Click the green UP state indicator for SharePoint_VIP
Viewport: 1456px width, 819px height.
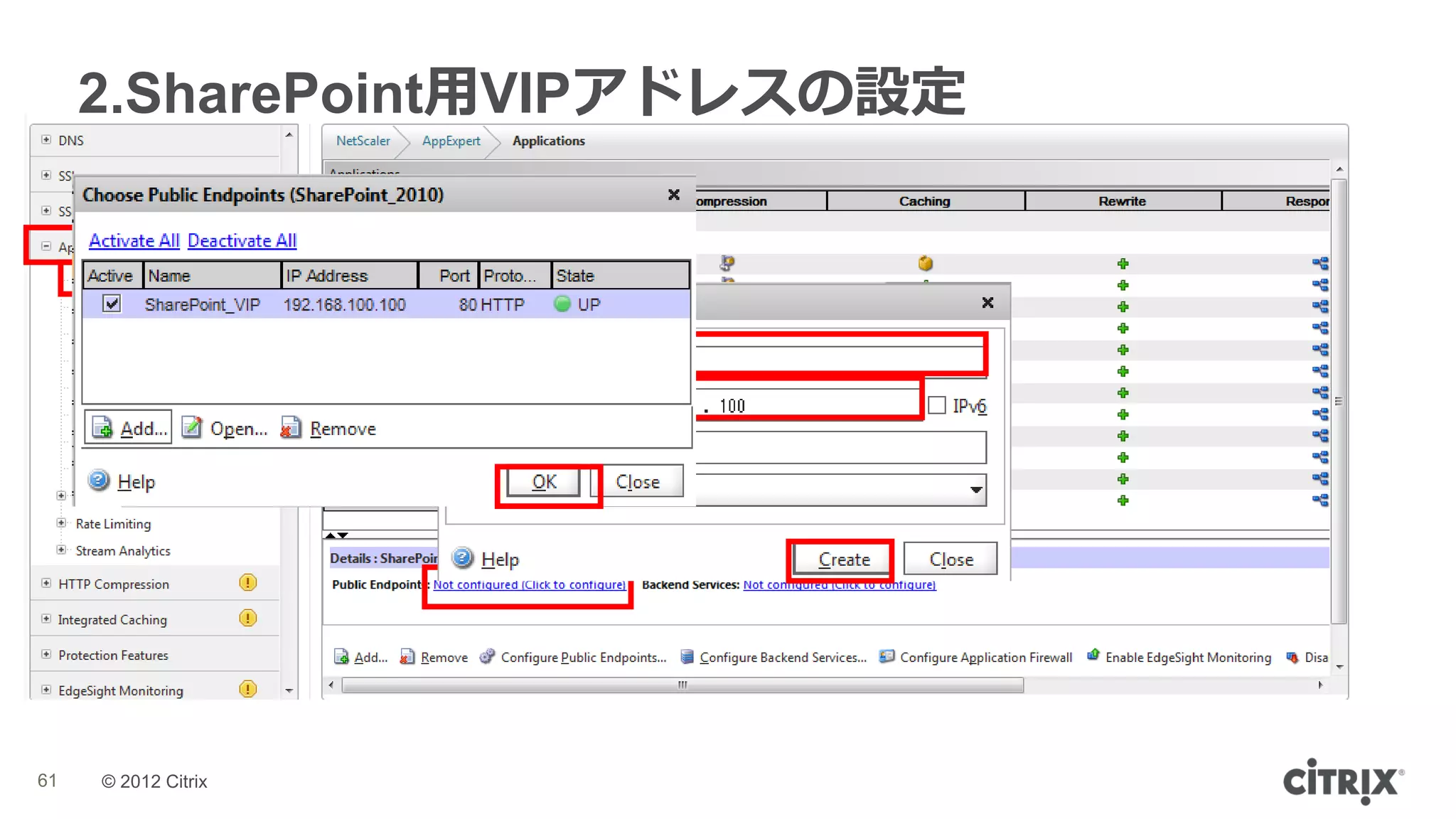562,304
